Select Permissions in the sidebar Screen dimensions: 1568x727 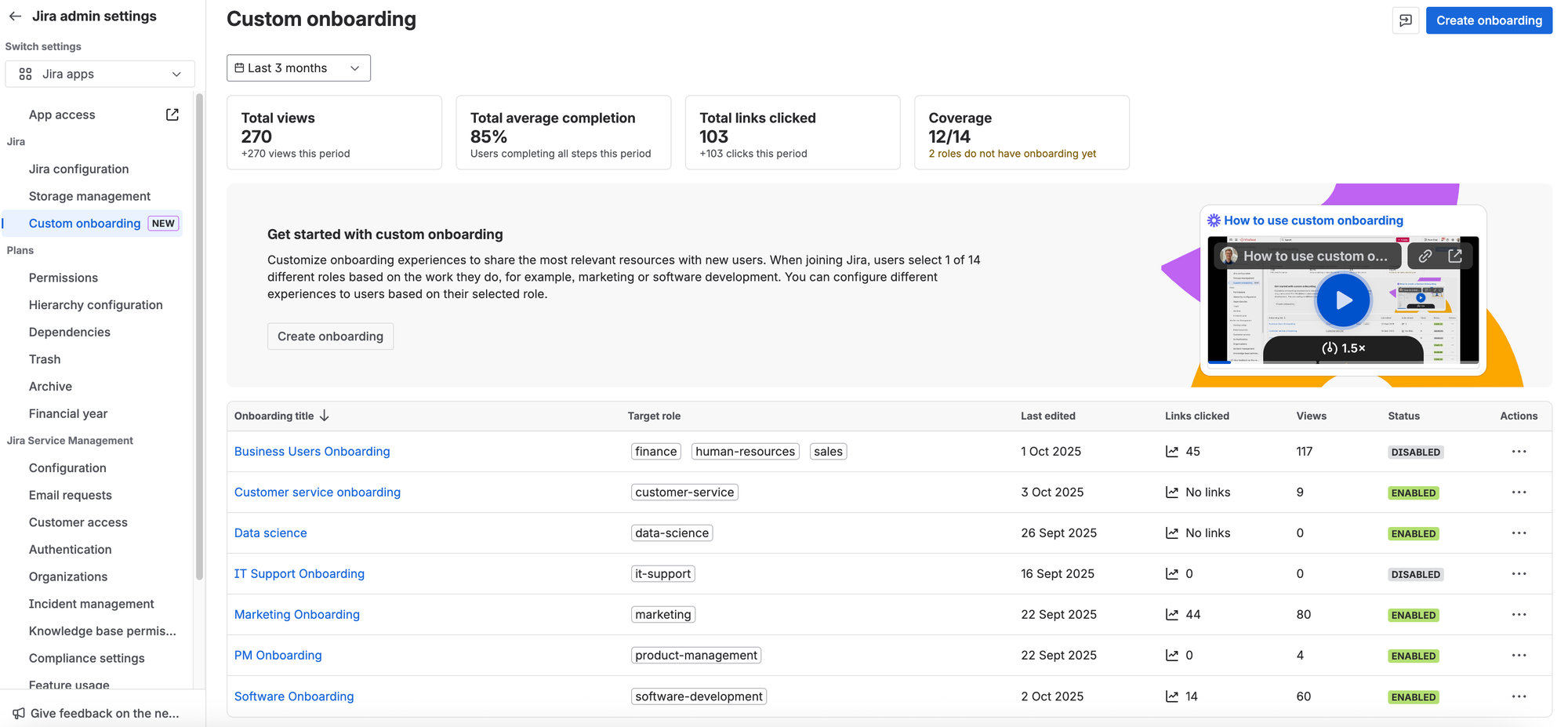(64, 278)
